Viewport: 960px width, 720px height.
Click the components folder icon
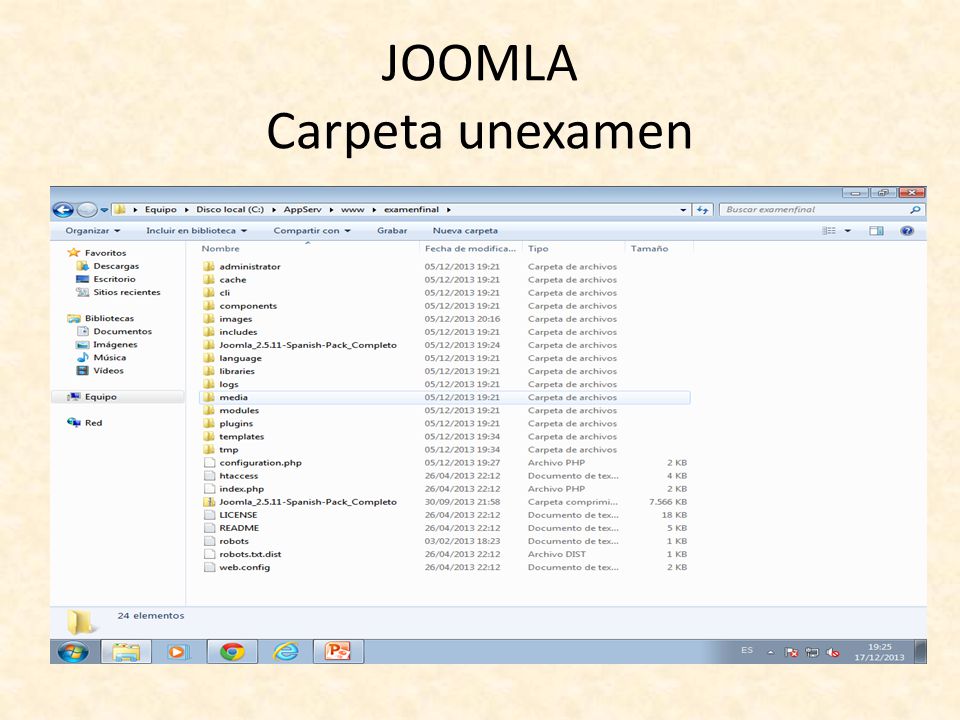(x=209, y=306)
